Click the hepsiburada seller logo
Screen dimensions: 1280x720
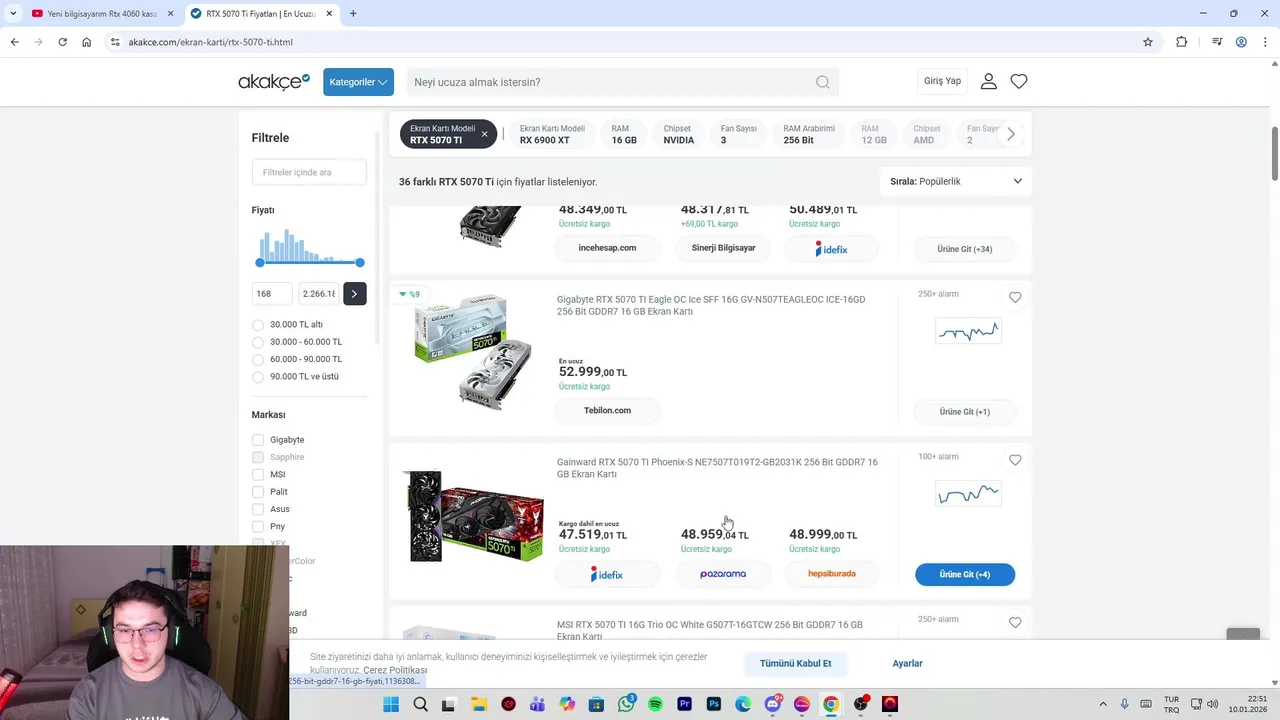832,574
